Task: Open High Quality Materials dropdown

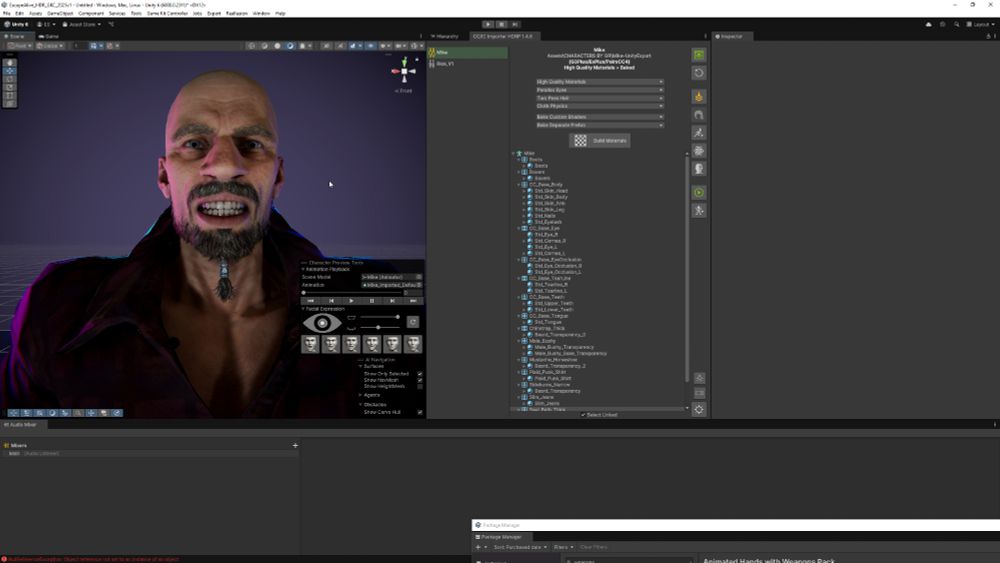Action: tap(599, 82)
